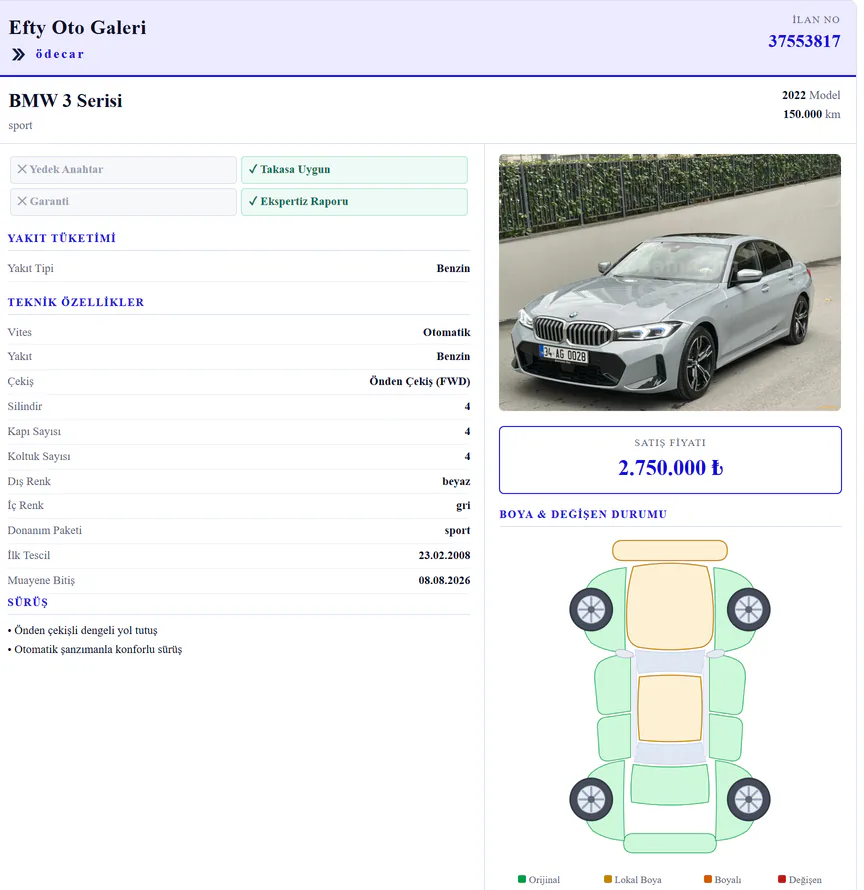The width and height of the screenshot is (864, 890).
Task: Toggle the Yedek Anahtar feature badge
Action: coord(123,170)
